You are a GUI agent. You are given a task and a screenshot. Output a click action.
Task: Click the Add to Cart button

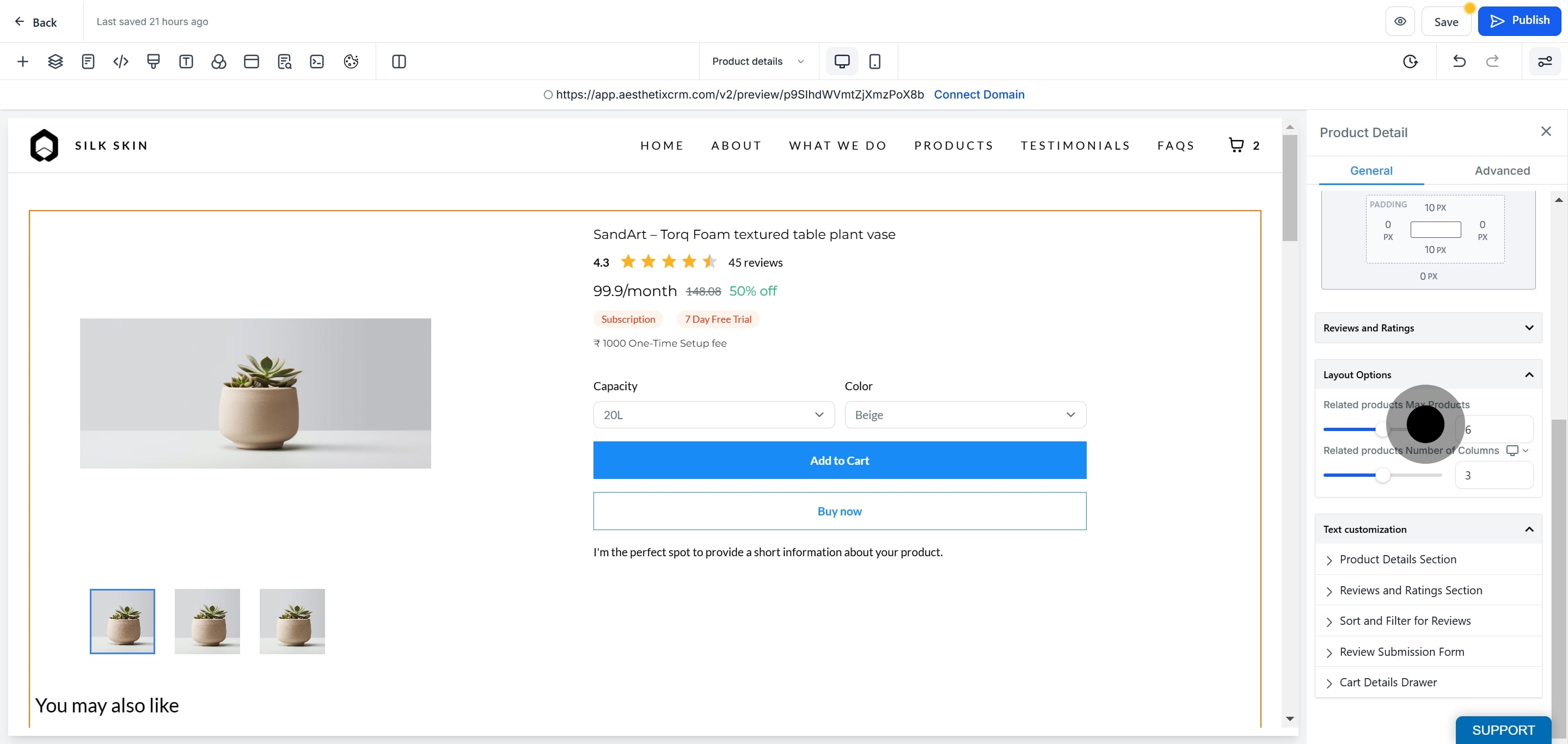point(840,460)
